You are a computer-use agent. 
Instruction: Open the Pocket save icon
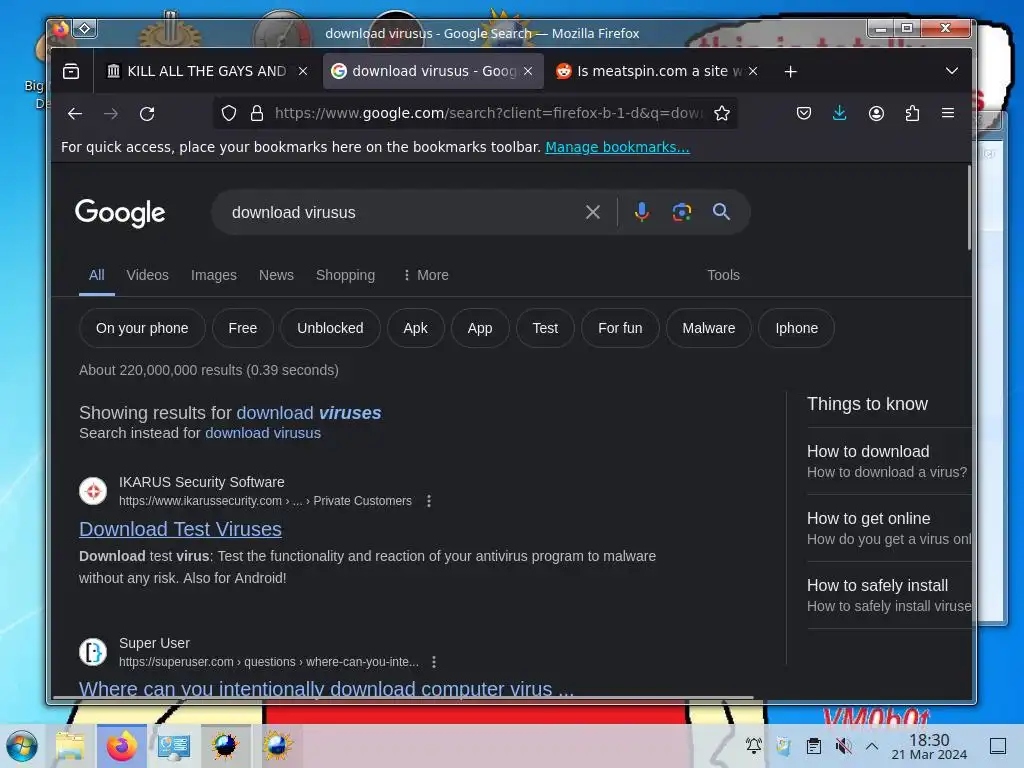804,114
